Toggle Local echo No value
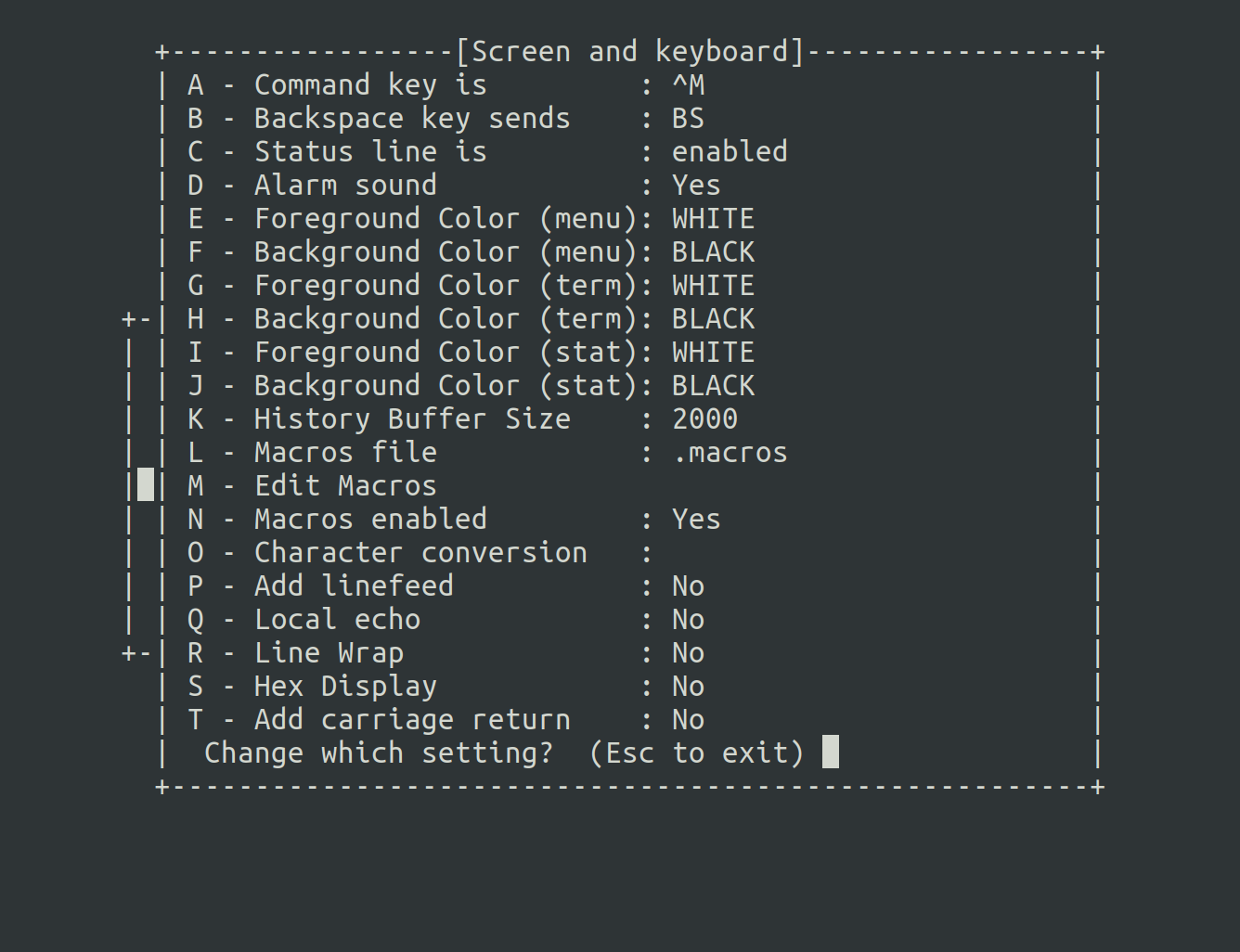The image size is (1240, 952). coord(687,620)
